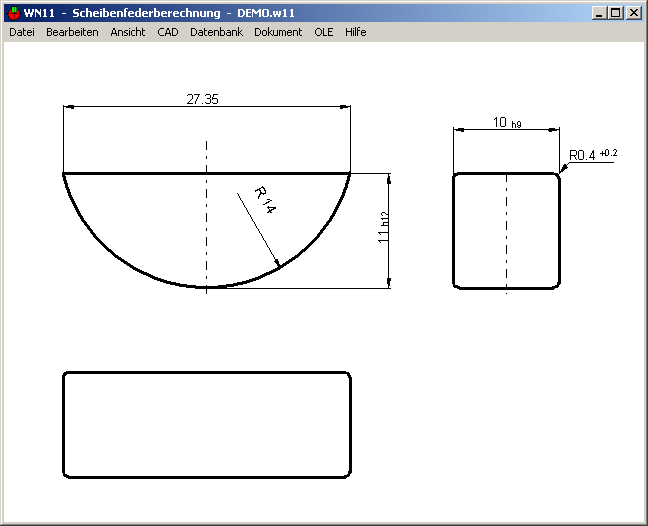Click the WN11 application icon in title bar
The height and width of the screenshot is (526, 648).
point(13,13)
